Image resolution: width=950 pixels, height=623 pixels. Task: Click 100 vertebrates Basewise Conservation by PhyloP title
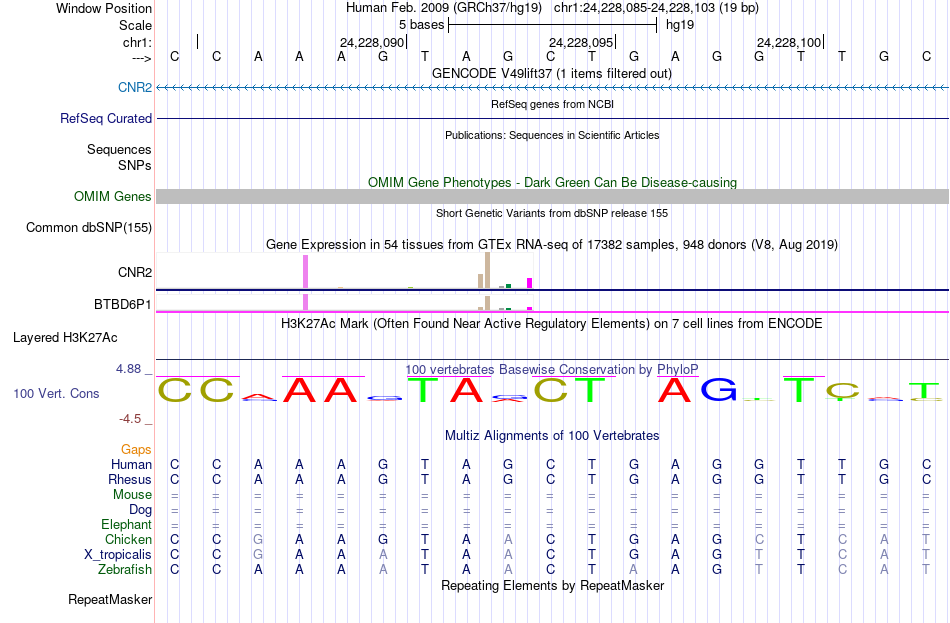click(x=552, y=369)
